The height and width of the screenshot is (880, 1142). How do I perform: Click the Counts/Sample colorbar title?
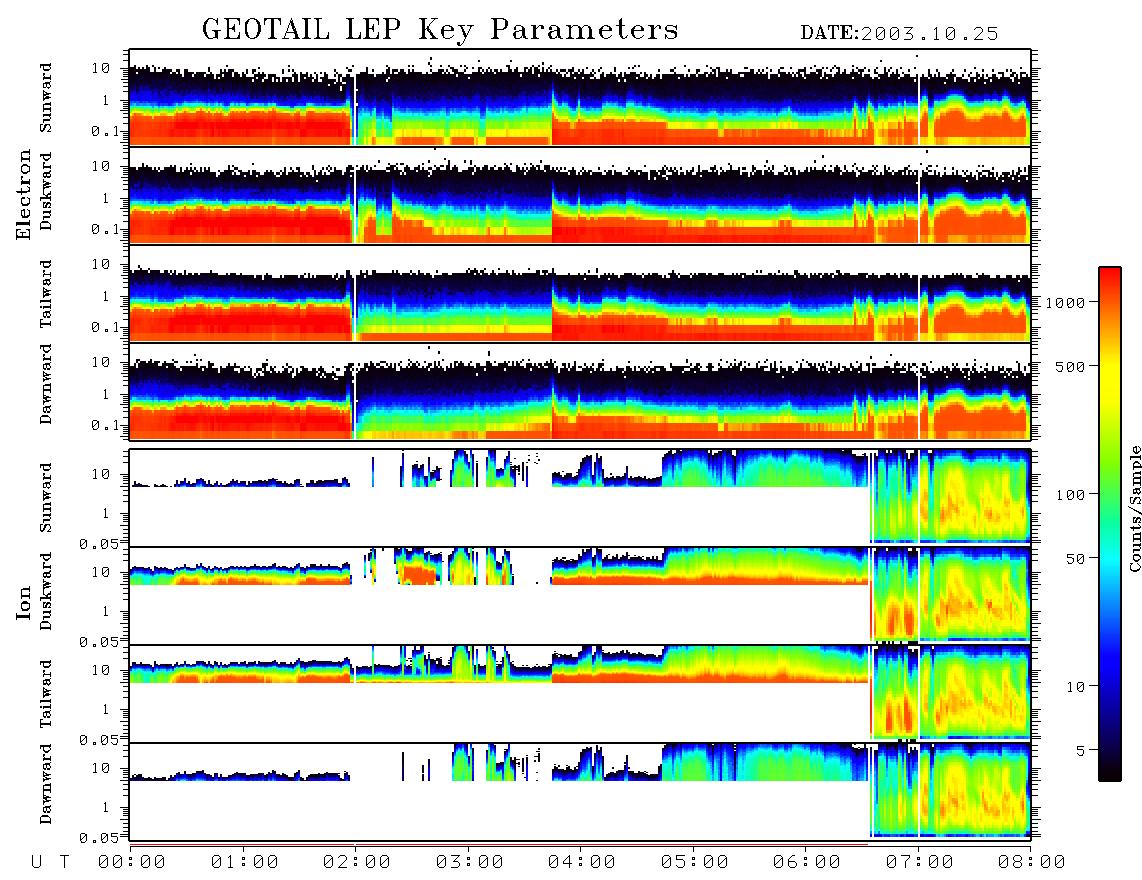[x=1134, y=509]
